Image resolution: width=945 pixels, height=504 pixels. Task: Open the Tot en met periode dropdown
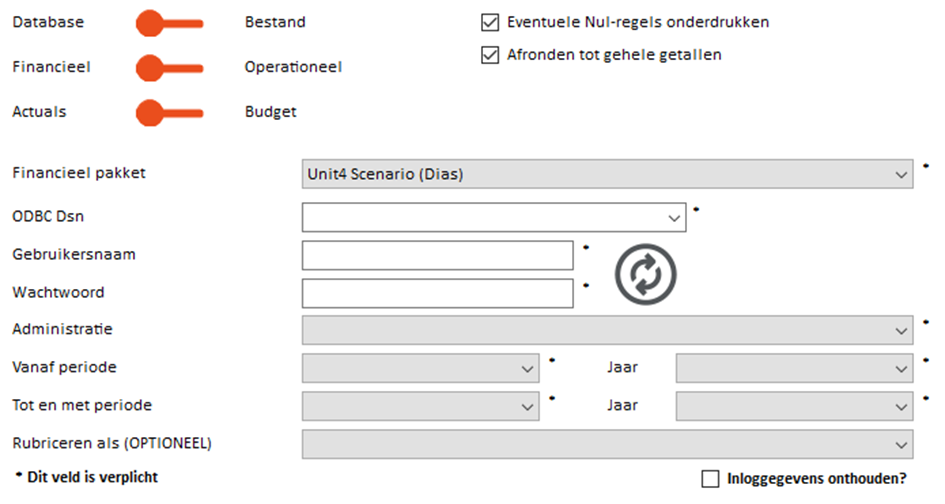pyautogui.click(x=420, y=407)
